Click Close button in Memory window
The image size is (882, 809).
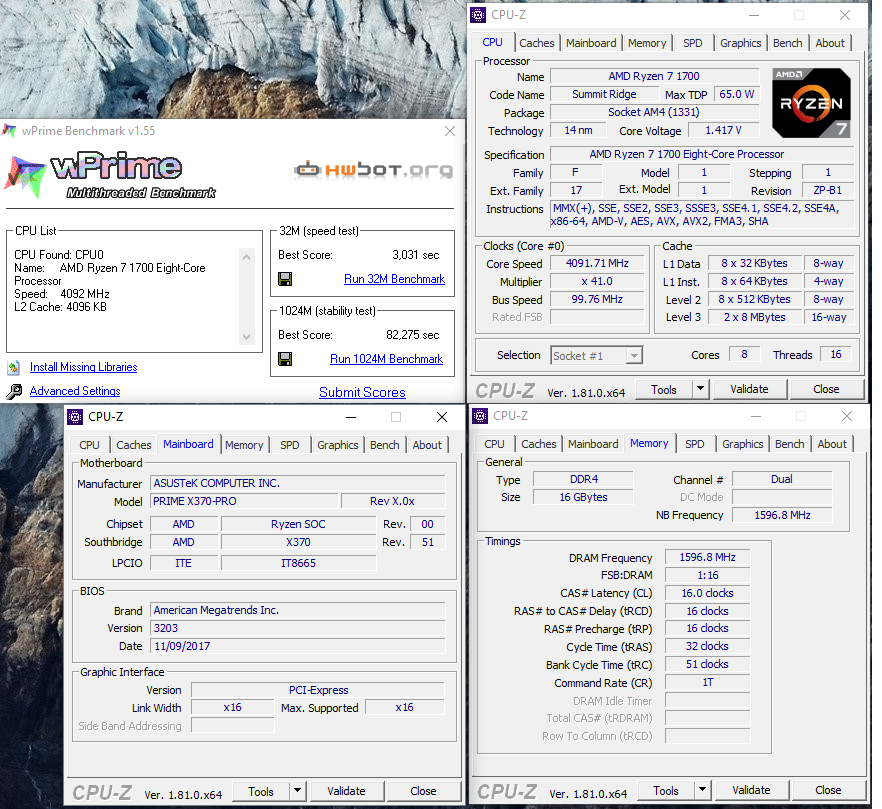[828, 790]
